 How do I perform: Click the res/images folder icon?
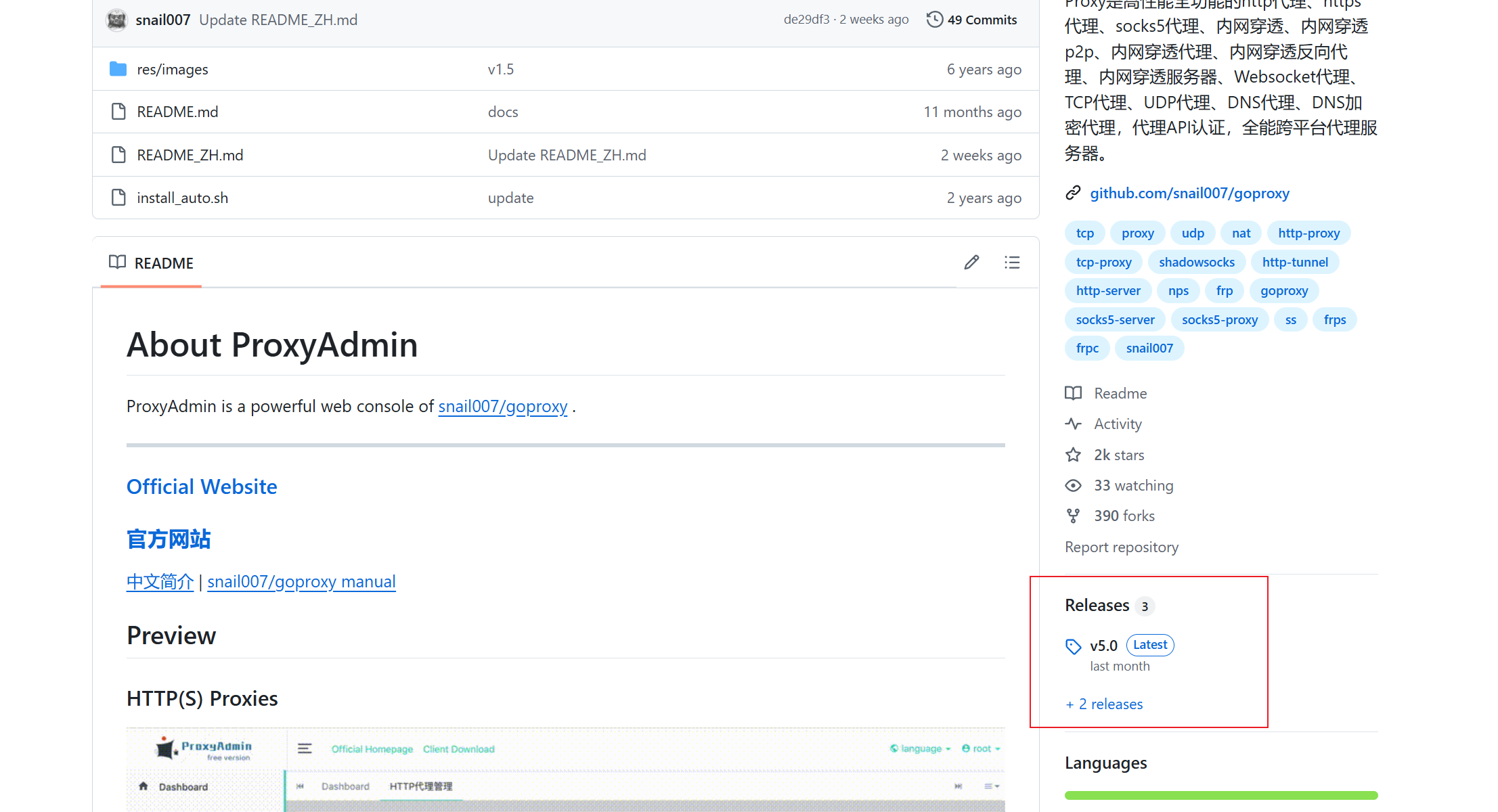pyautogui.click(x=118, y=69)
